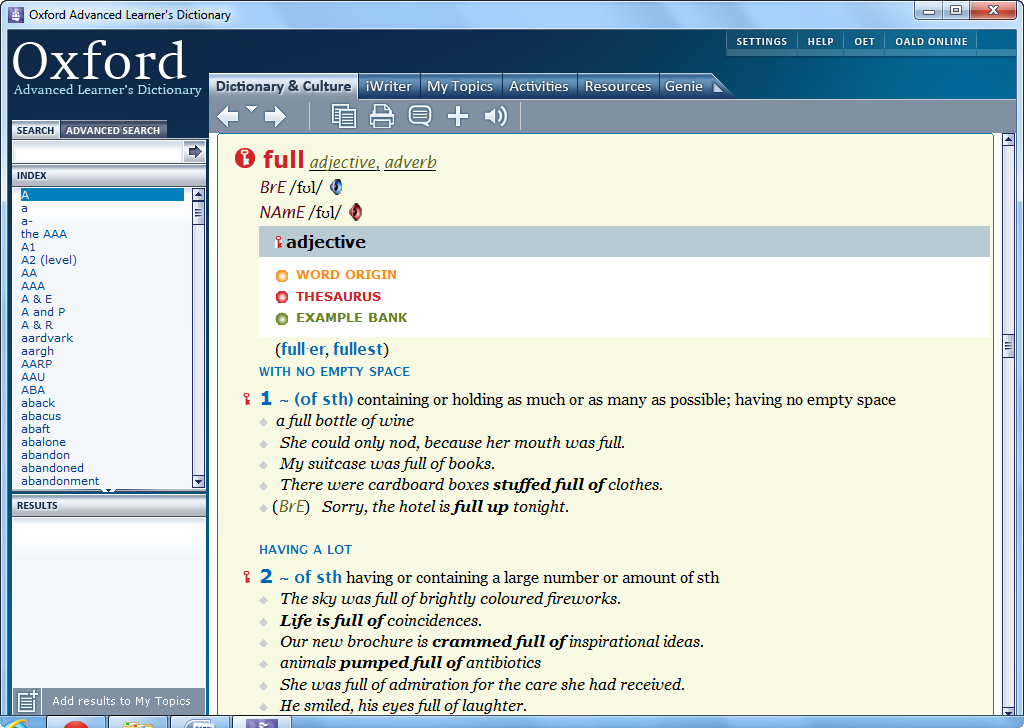Viewport: 1024px width, 728px height.
Task: Play the BrE pronunciation audio
Action: tap(336, 187)
